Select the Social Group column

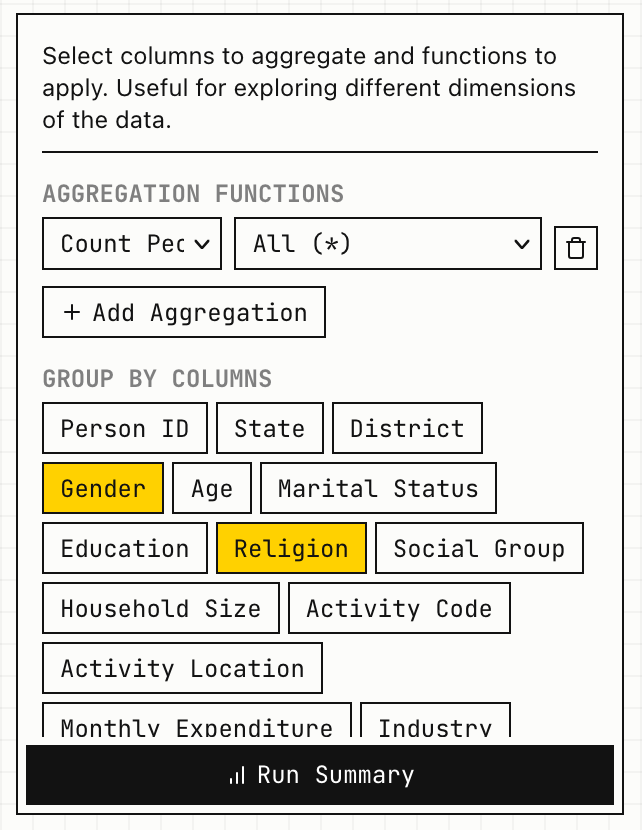pyautogui.click(x=479, y=549)
